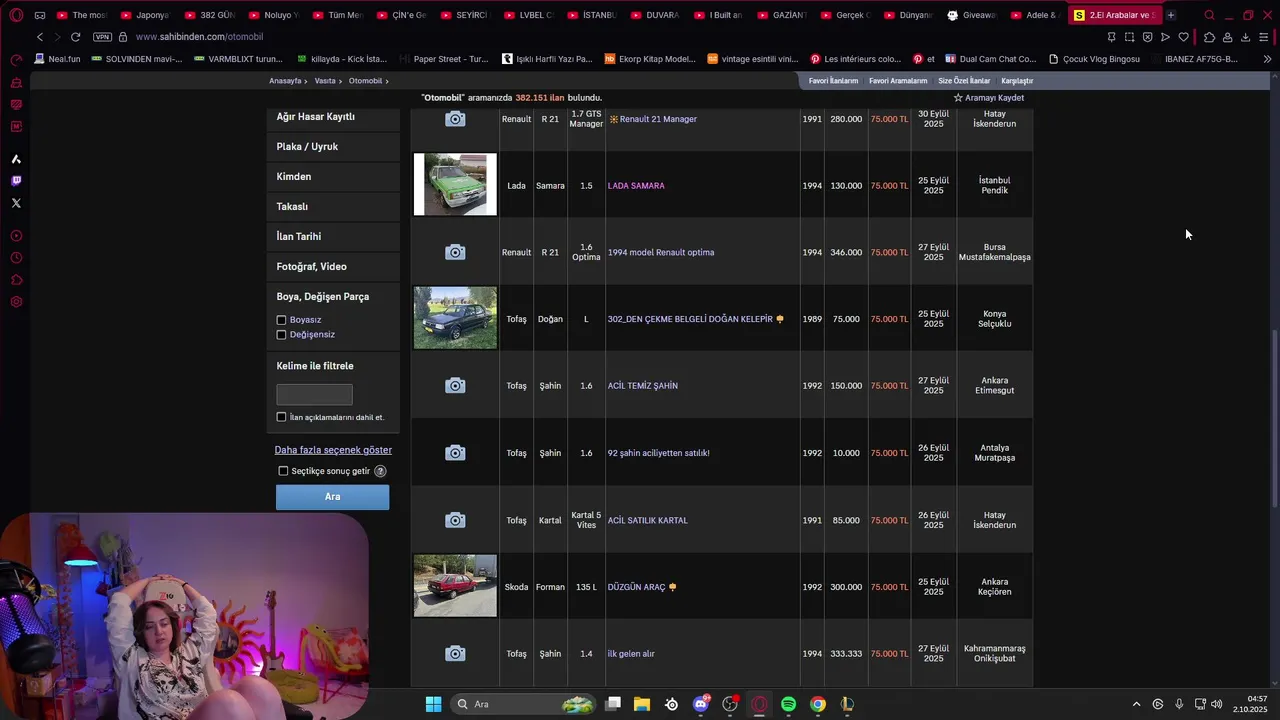Go to Vasıta in the breadcrumb
This screenshot has height=720, width=1280.
tap(325, 81)
